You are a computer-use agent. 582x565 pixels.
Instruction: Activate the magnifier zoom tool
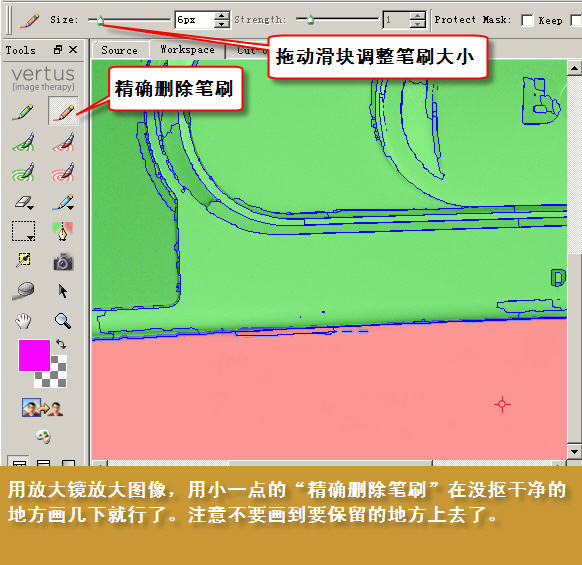[63, 321]
